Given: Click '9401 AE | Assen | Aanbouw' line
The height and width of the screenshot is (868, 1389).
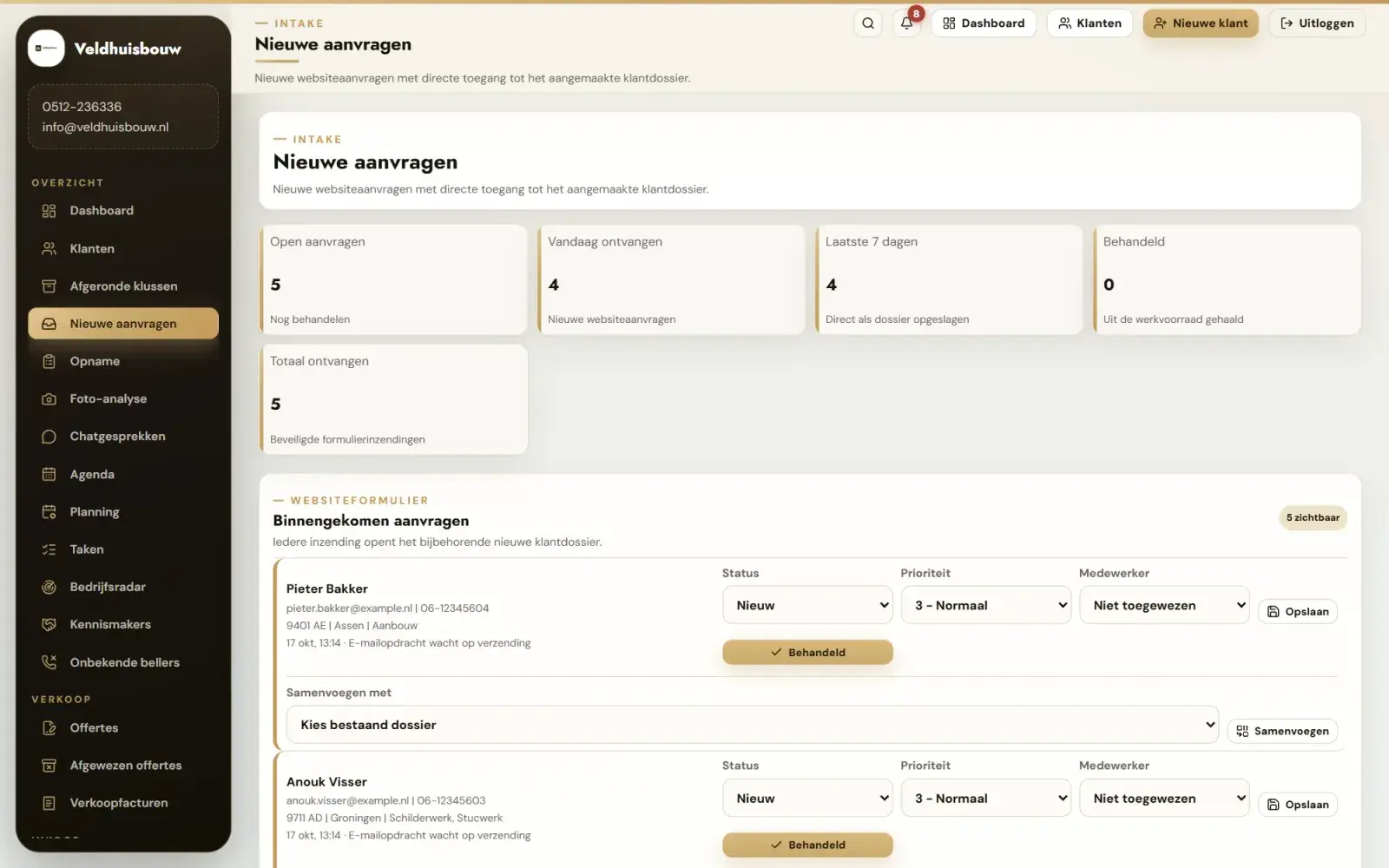Looking at the screenshot, I should [x=352, y=626].
